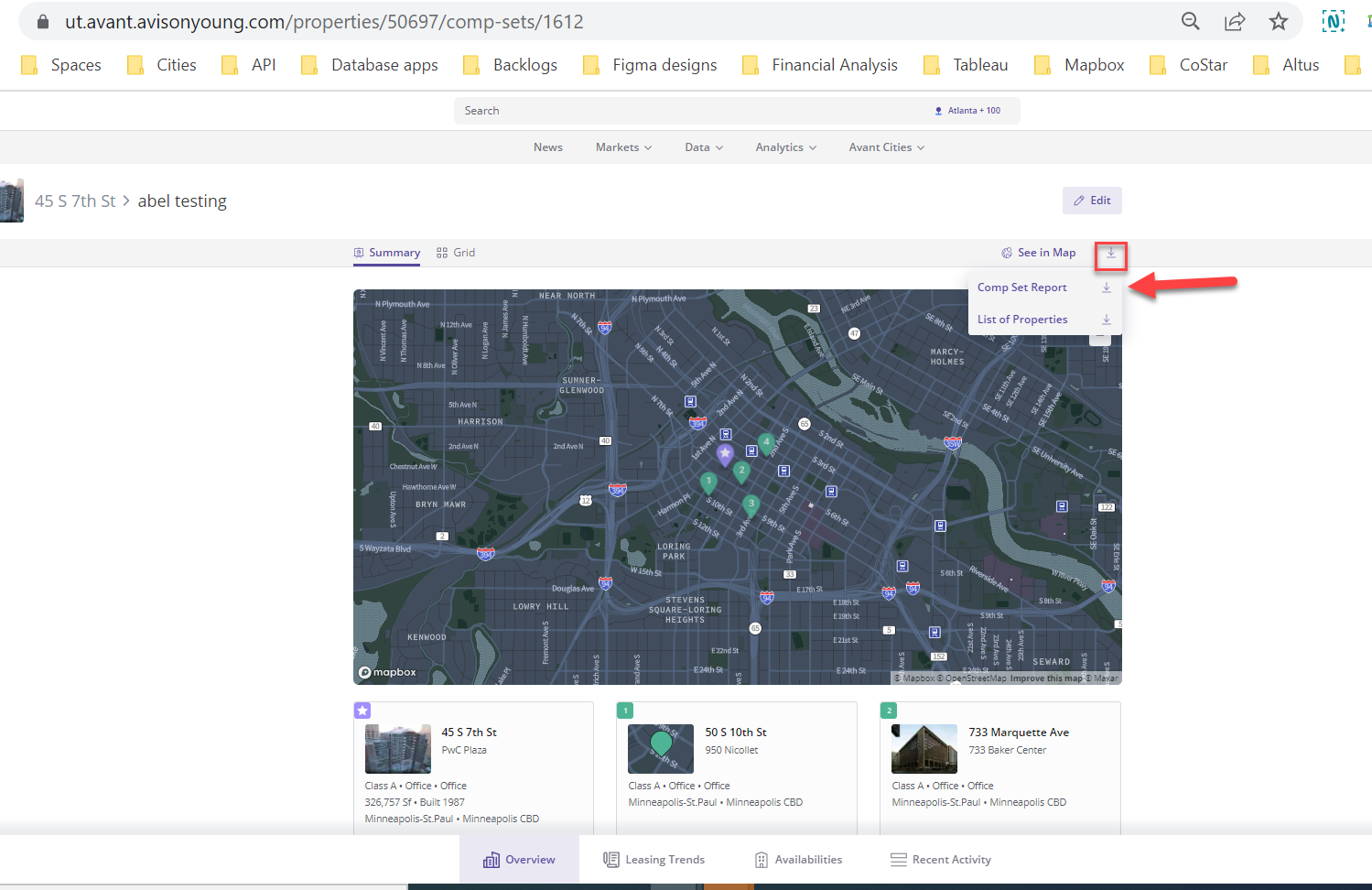
Task: Open the 733 Marquette Ave property thumbnail
Action: pyautogui.click(x=924, y=749)
